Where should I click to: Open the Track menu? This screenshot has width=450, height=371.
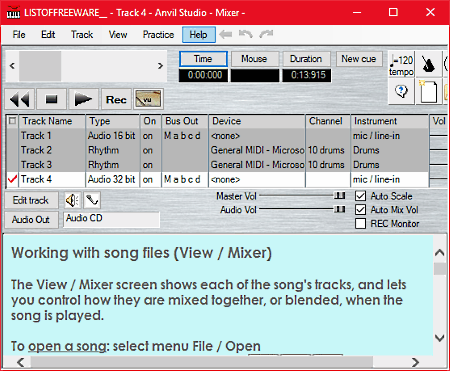(x=82, y=35)
